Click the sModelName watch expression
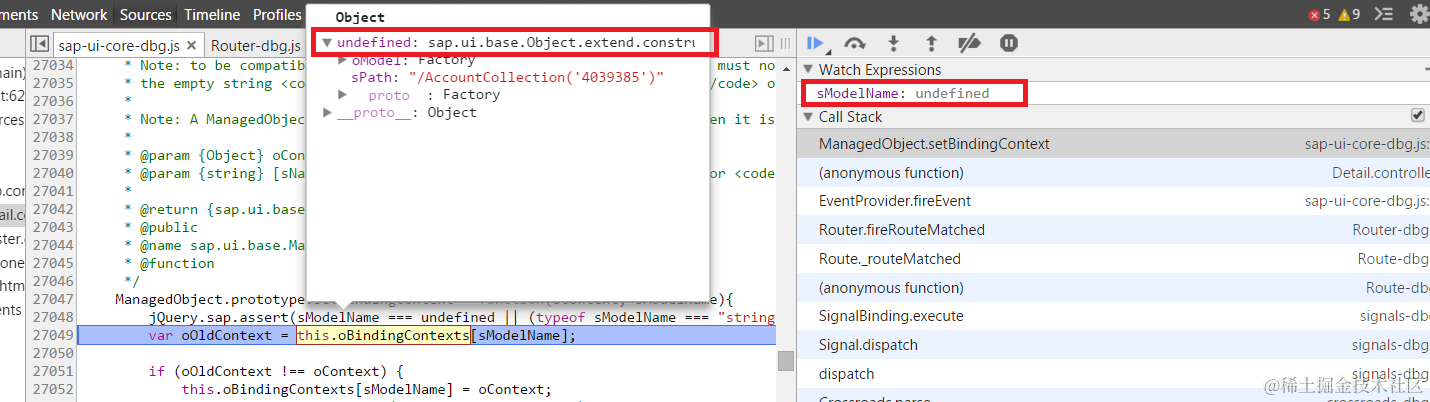1430x402 pixels. click(903, 93)
